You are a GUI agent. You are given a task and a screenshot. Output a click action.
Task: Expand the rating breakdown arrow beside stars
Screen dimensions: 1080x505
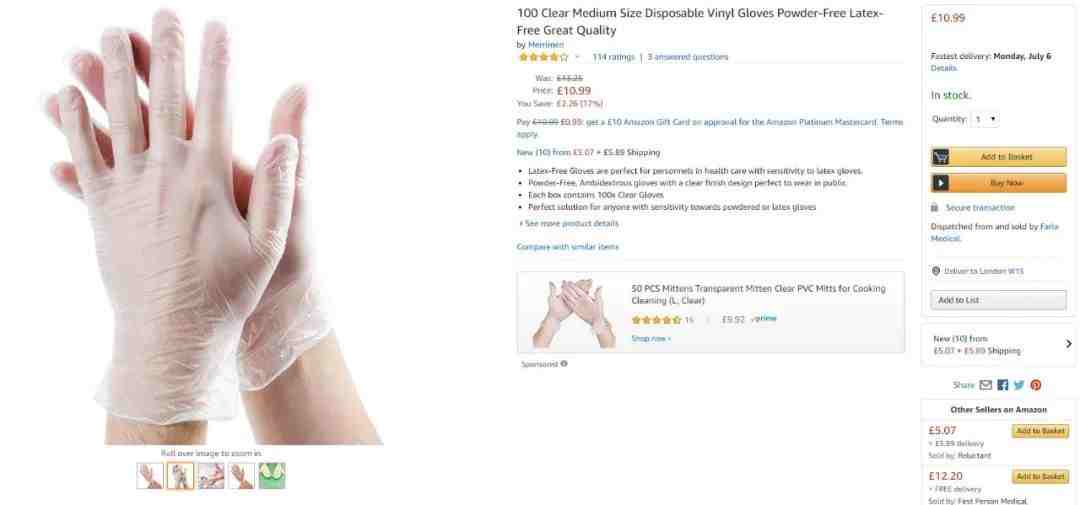coord(577,57)
